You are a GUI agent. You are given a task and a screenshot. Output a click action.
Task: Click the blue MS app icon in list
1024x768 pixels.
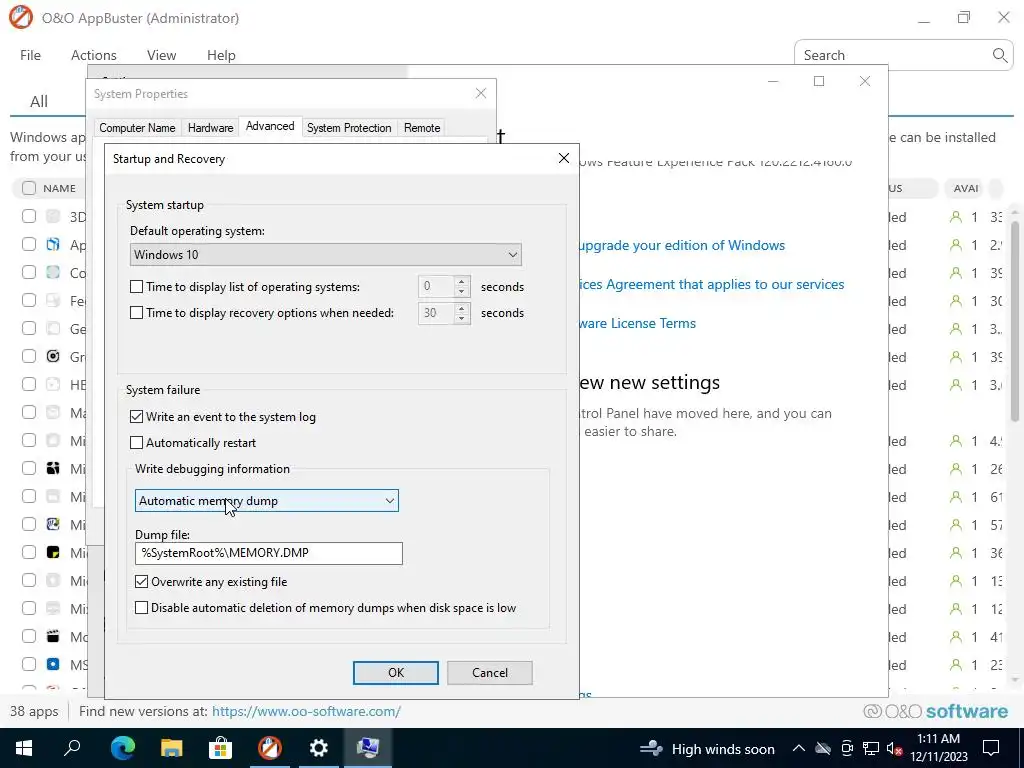coord(54,664)
